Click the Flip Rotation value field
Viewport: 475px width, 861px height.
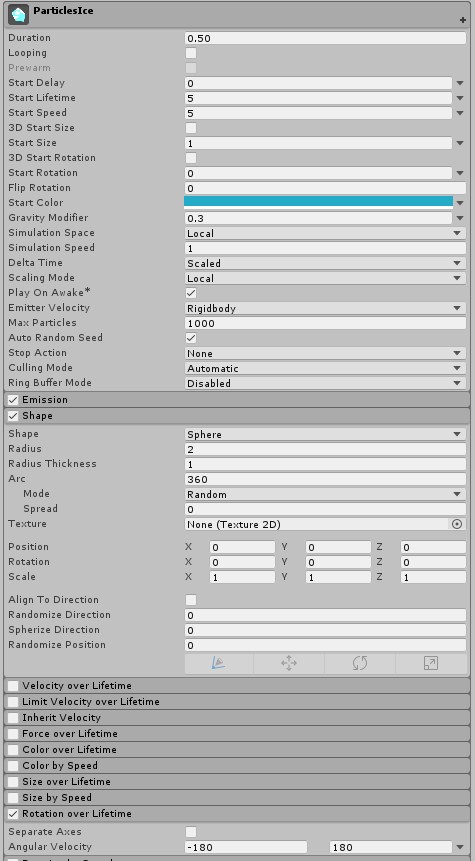click(x=325, y=188)
